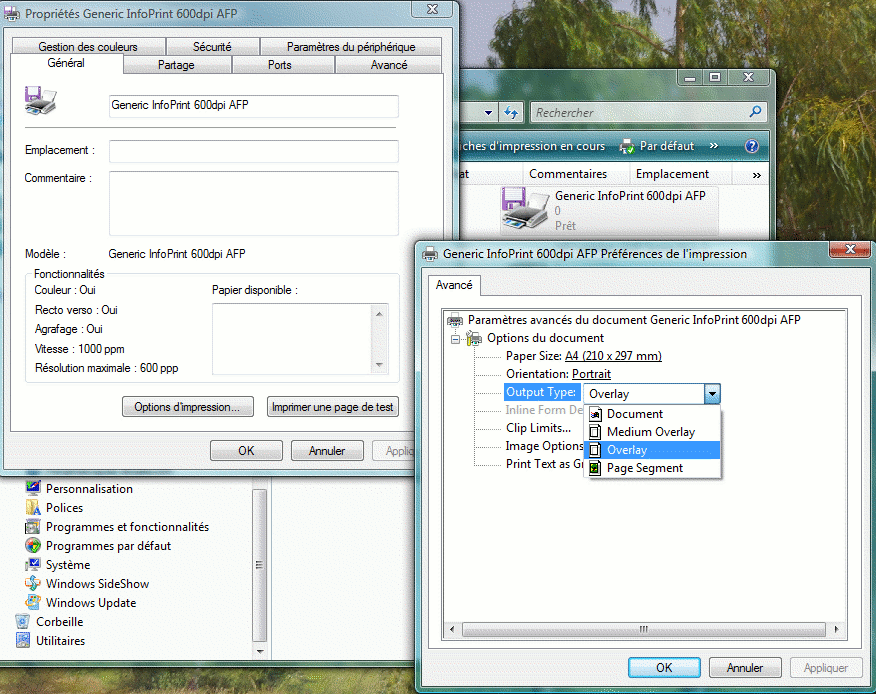Select the Avancé tab in Préférences dialog

454,285
